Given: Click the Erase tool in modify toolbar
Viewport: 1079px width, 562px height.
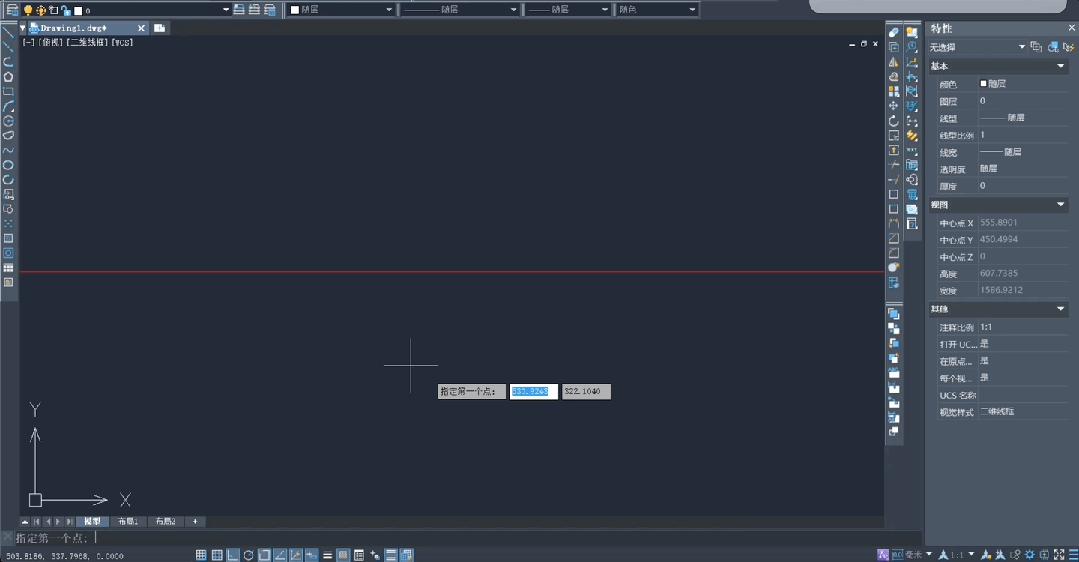Looking at the screenshot, I should pyautogui.click(x=894, y=33).
